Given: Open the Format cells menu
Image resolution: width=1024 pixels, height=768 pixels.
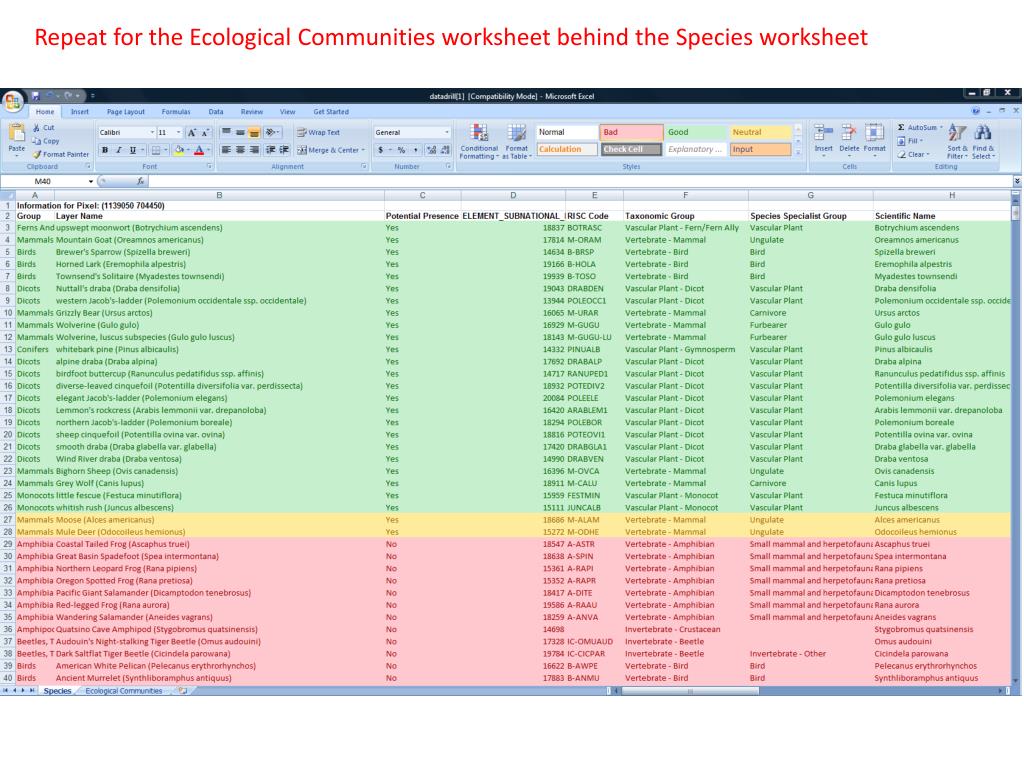Looking at the screenshot, I should (874, 138).
